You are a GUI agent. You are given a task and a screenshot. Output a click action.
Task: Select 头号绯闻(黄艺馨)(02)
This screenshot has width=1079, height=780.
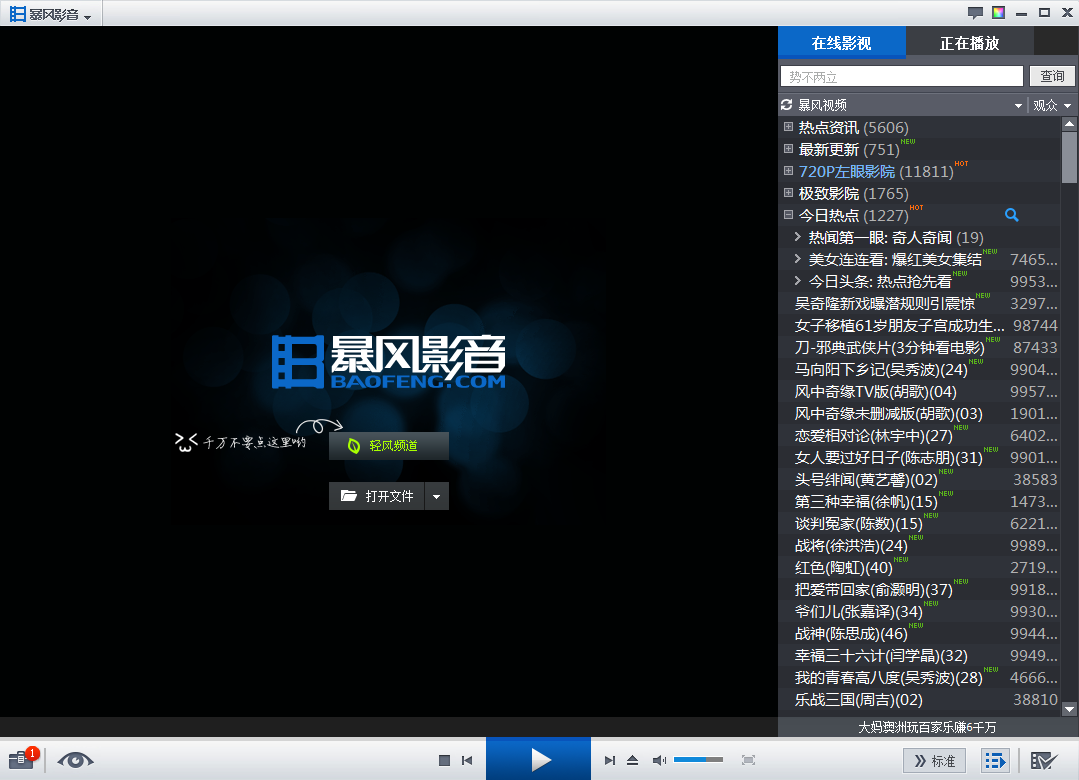920,480
